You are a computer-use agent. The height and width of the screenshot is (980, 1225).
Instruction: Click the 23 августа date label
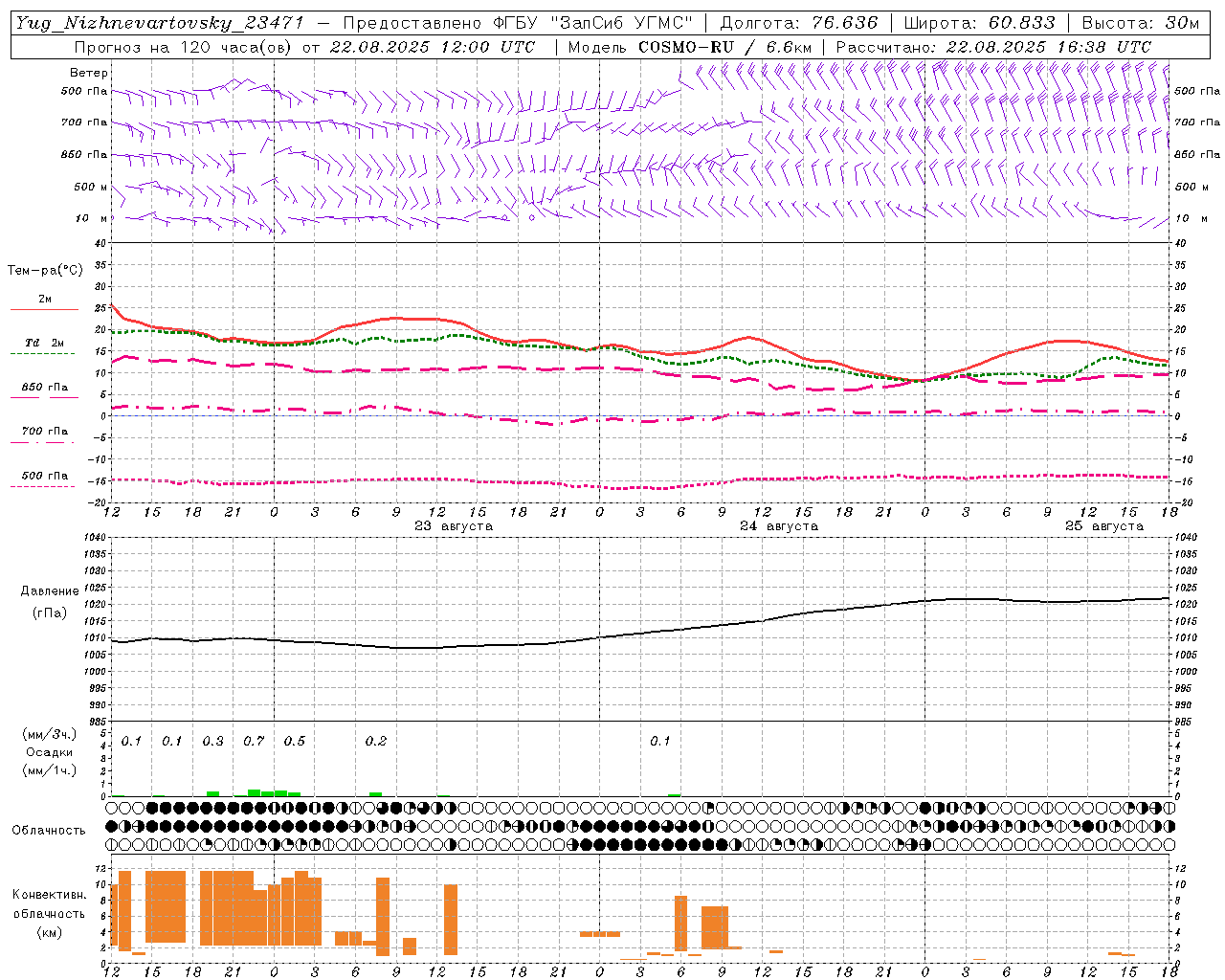pos(454,526)
